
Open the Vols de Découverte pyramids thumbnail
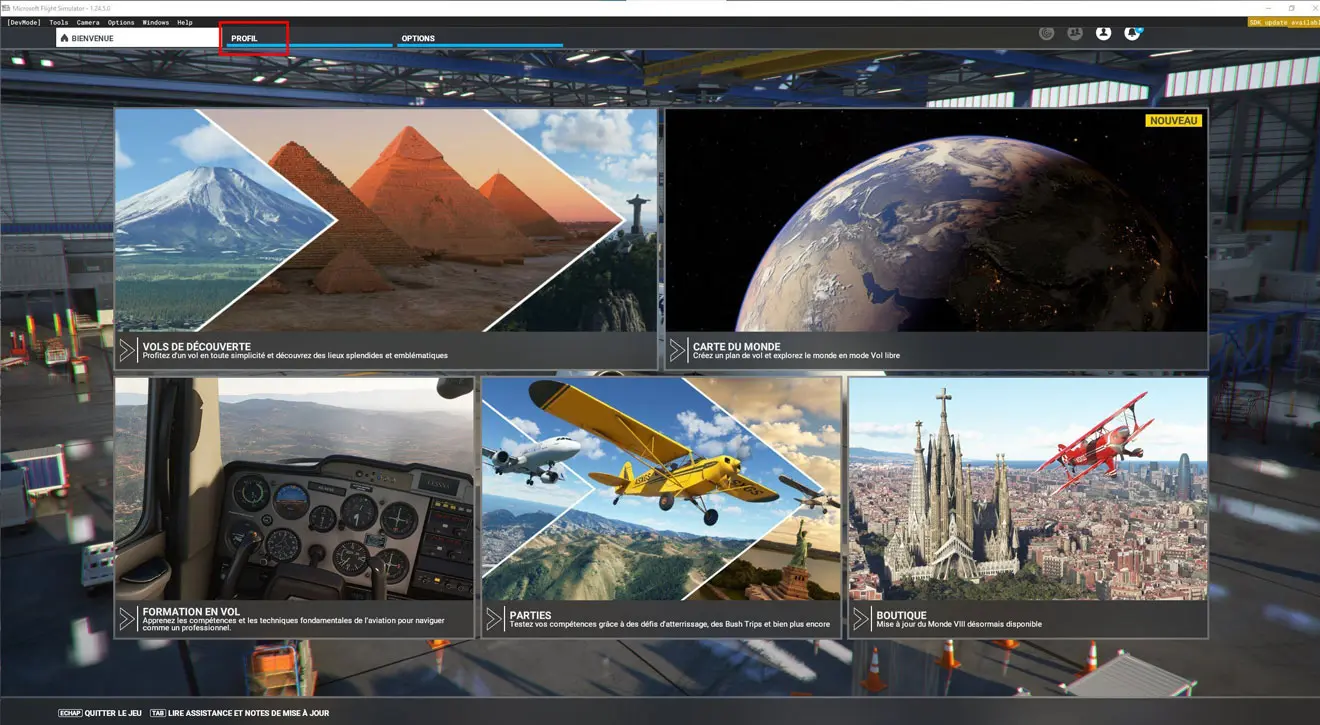(385, 220)
